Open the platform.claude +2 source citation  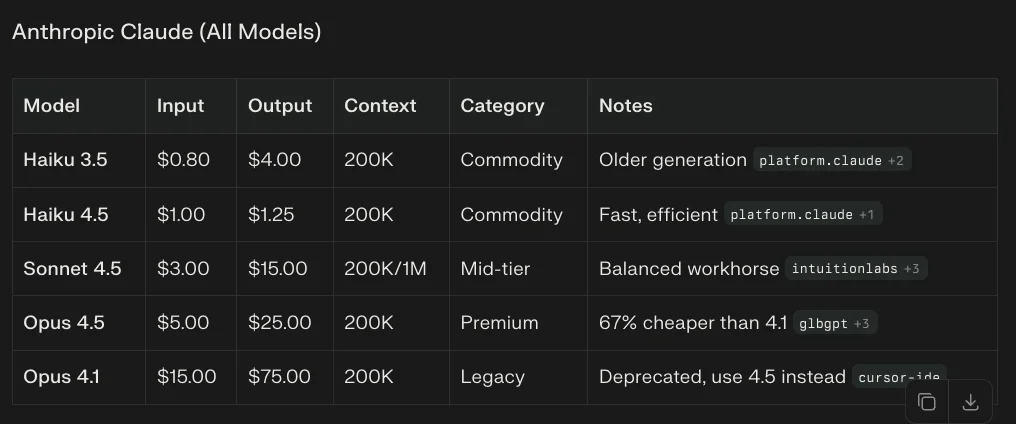pos(832,160)
